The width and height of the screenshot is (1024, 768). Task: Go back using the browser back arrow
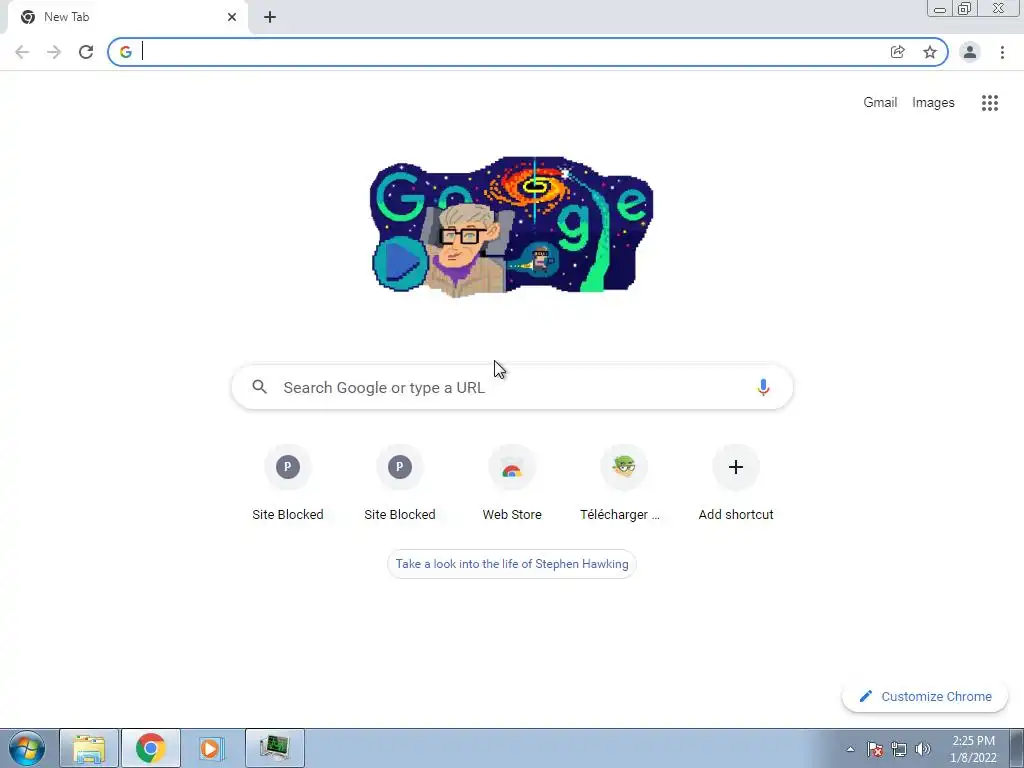click(x=22, y=52)
